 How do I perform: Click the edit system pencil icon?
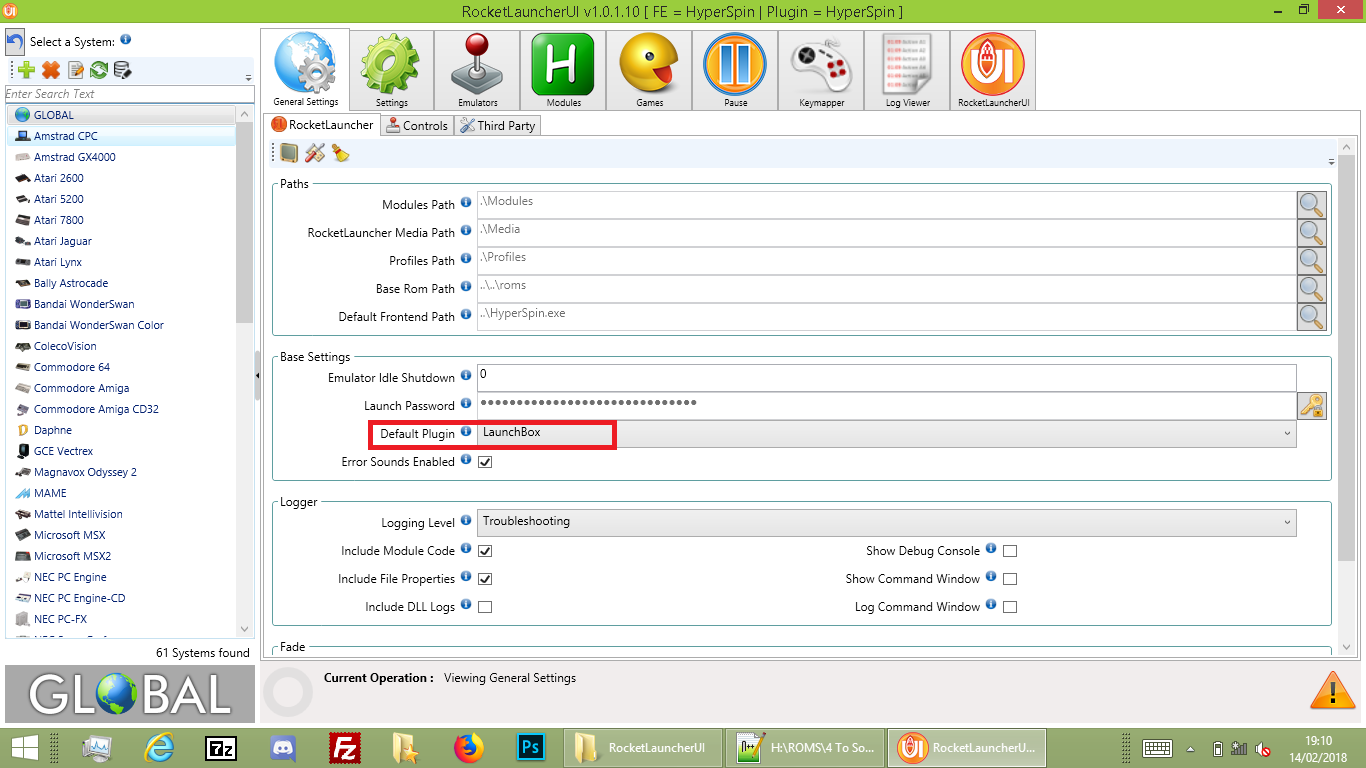point(76,70)
